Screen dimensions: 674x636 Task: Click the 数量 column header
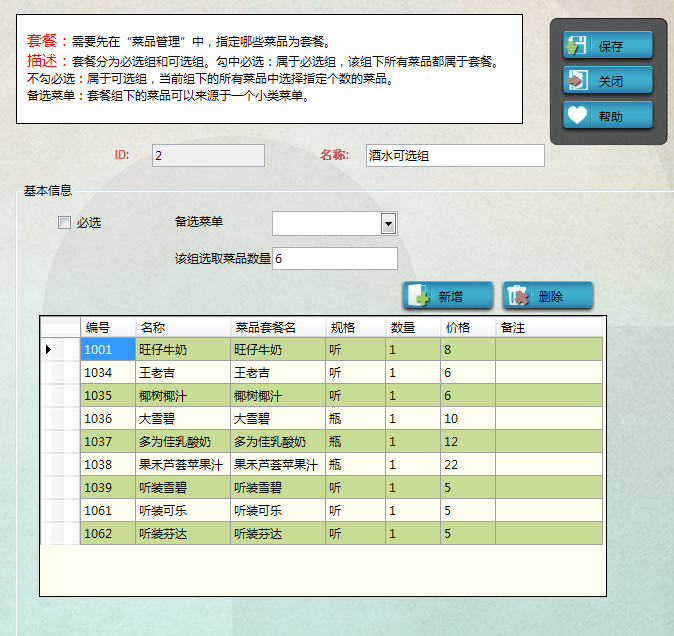[413, 327]
